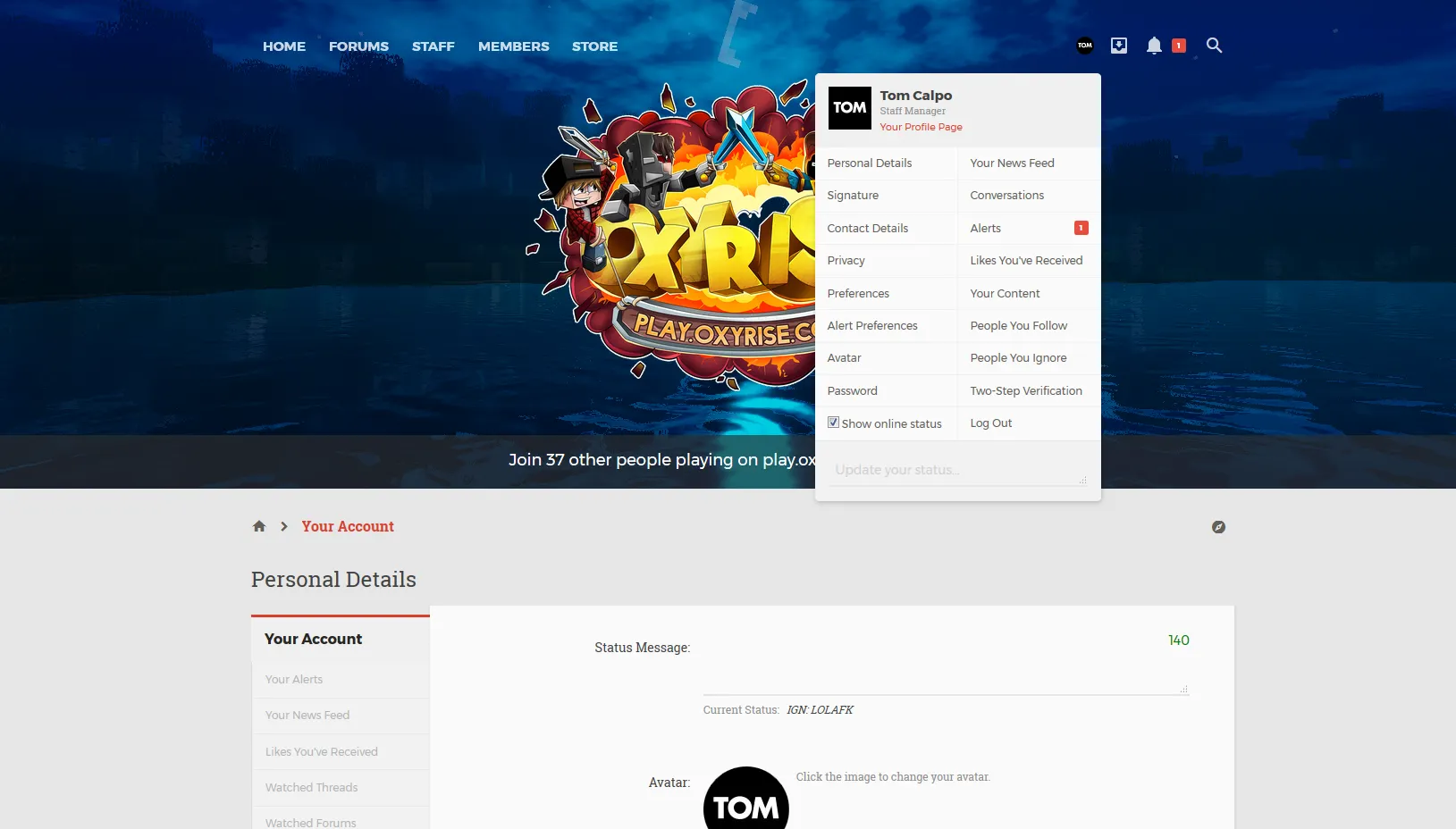Open the quick navigation compass icon
The width and height of the screenshot is (1456, 829).
pos(1218,527)
